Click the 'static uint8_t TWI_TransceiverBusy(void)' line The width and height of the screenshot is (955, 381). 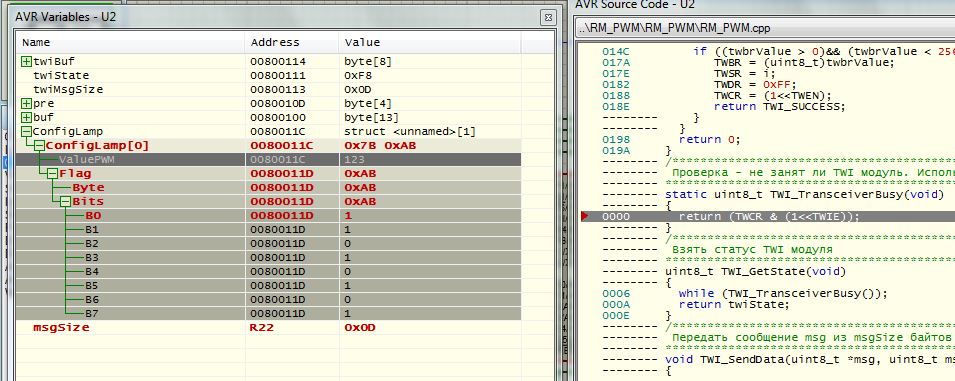[x=804, y=195]
